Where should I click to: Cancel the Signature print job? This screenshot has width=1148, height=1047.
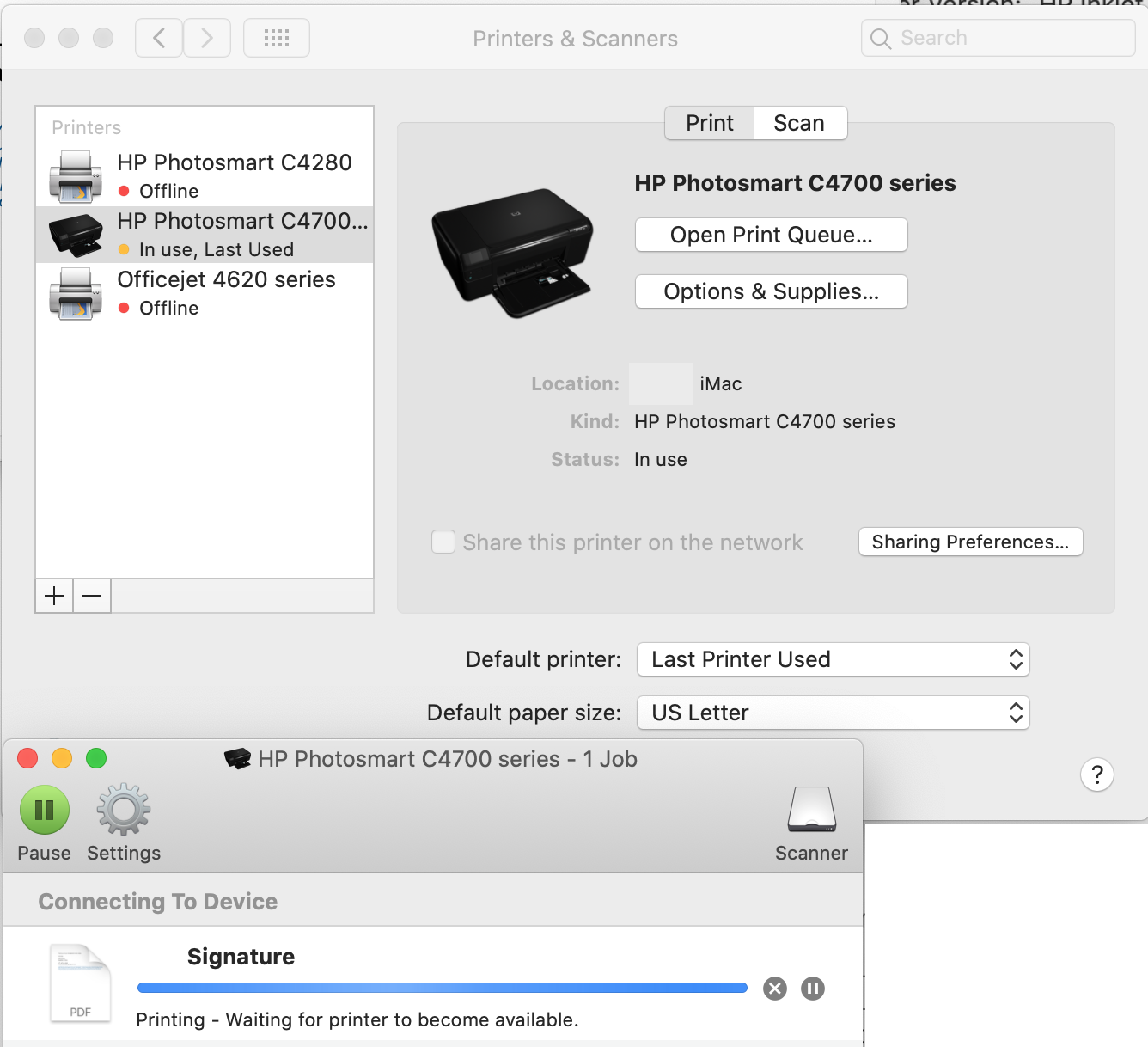[775, 989]
